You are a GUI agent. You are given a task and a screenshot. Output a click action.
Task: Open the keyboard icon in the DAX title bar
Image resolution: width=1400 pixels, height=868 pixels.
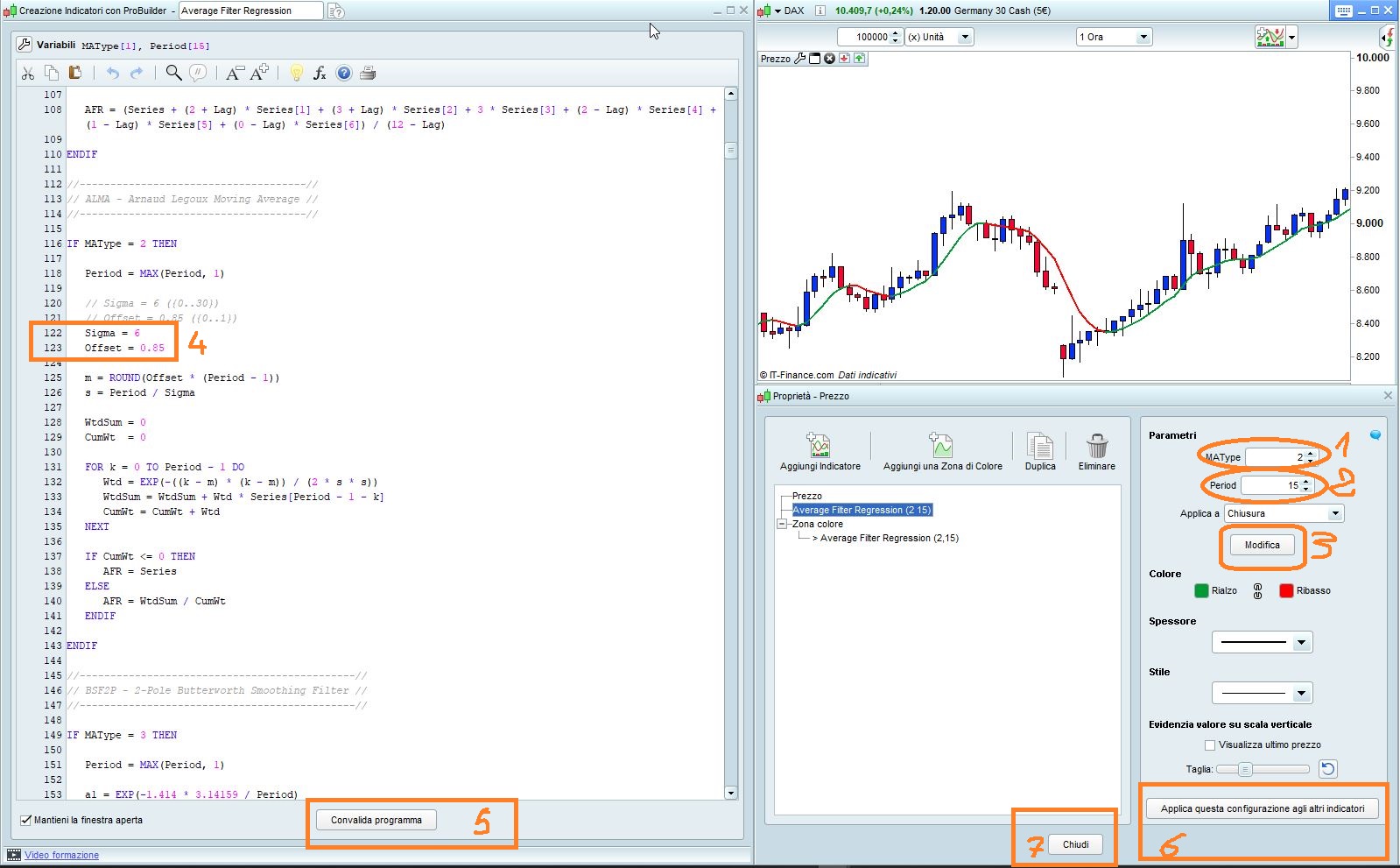[x=1344, y=11]
